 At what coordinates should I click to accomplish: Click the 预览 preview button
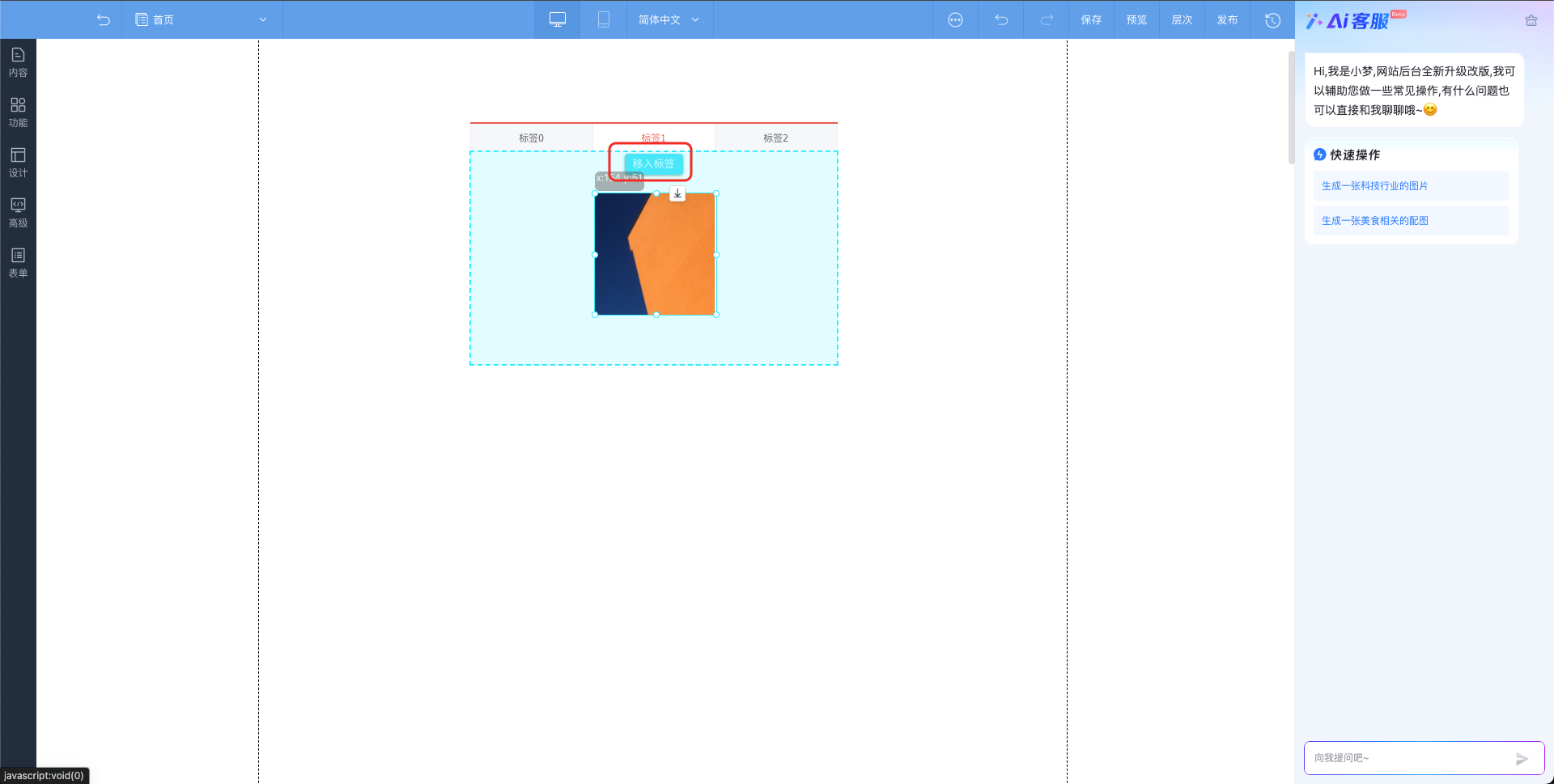click(x=1136, y=19)
